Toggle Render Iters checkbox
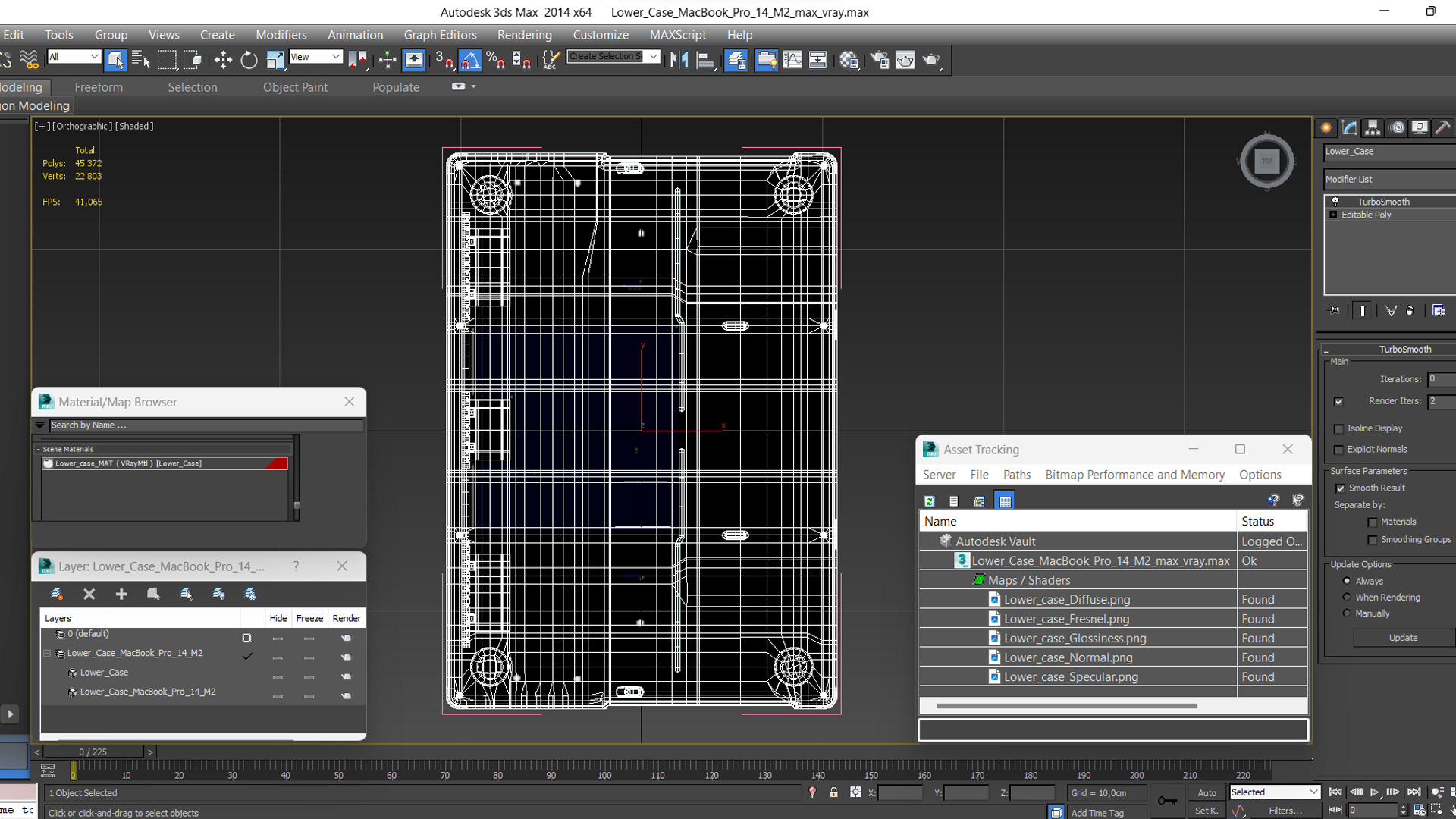The image size is (1456, 819). pos(1338,401)
